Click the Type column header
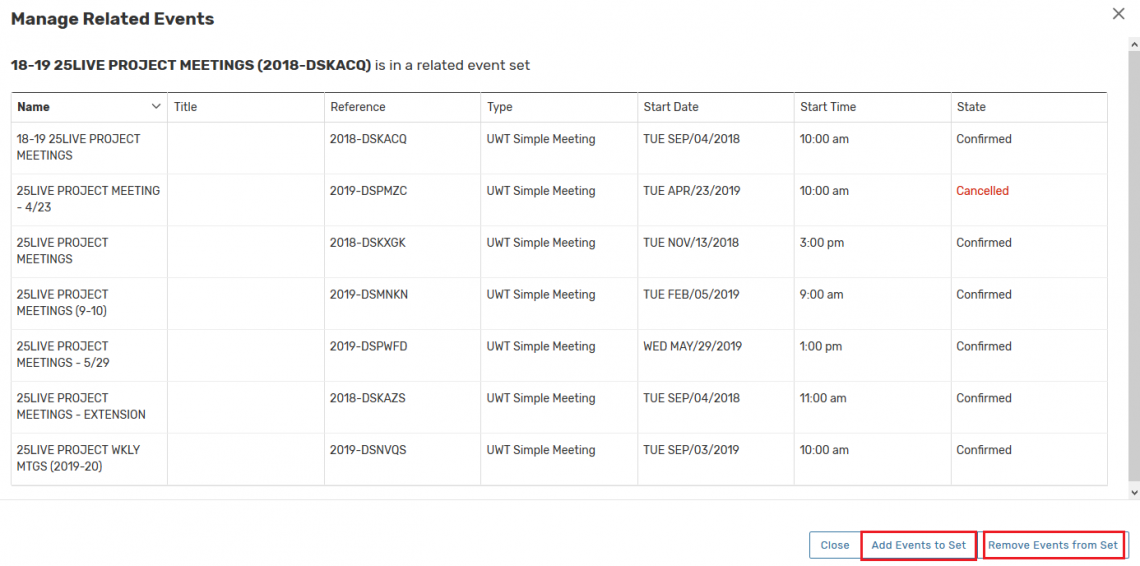Image resolution: width=1140 pixels, height=566 pixels. pos(500,107)
